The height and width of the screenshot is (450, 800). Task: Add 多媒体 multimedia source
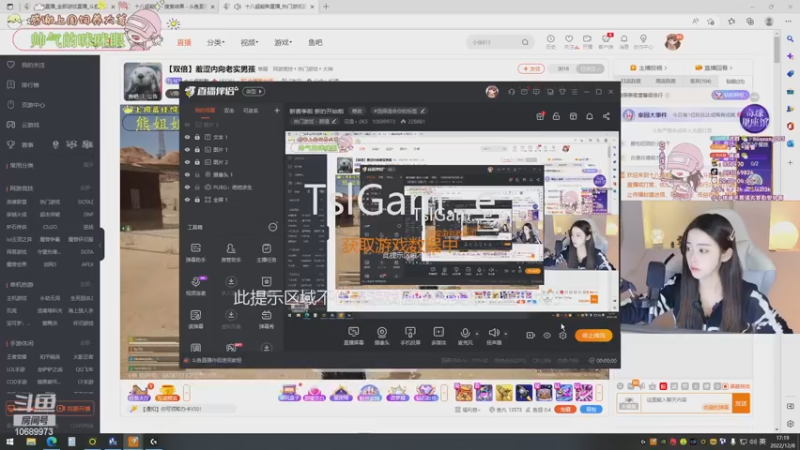pyautogui.click(x=438, y=336)
